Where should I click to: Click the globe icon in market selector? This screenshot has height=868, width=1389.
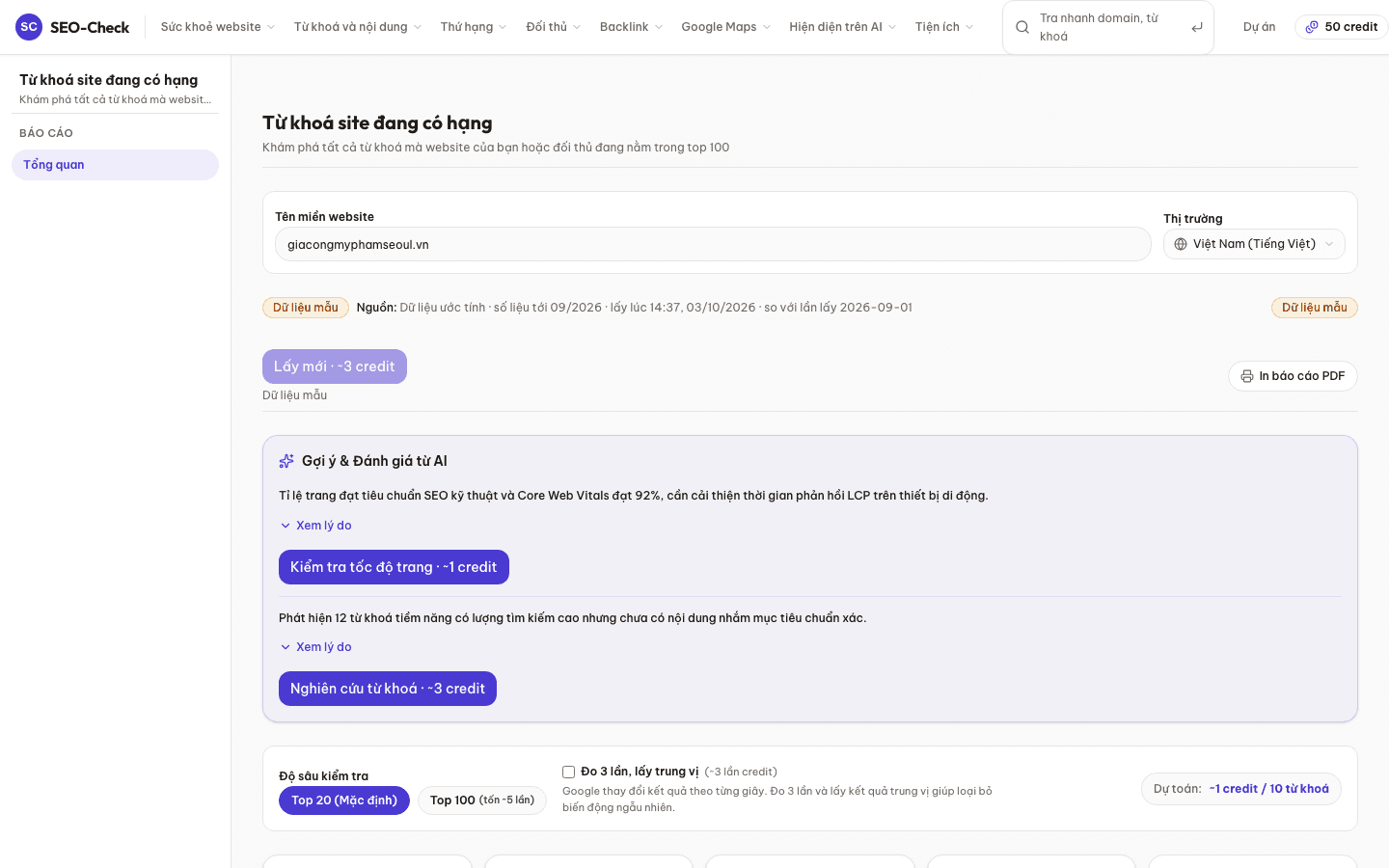coord(1181,244)
